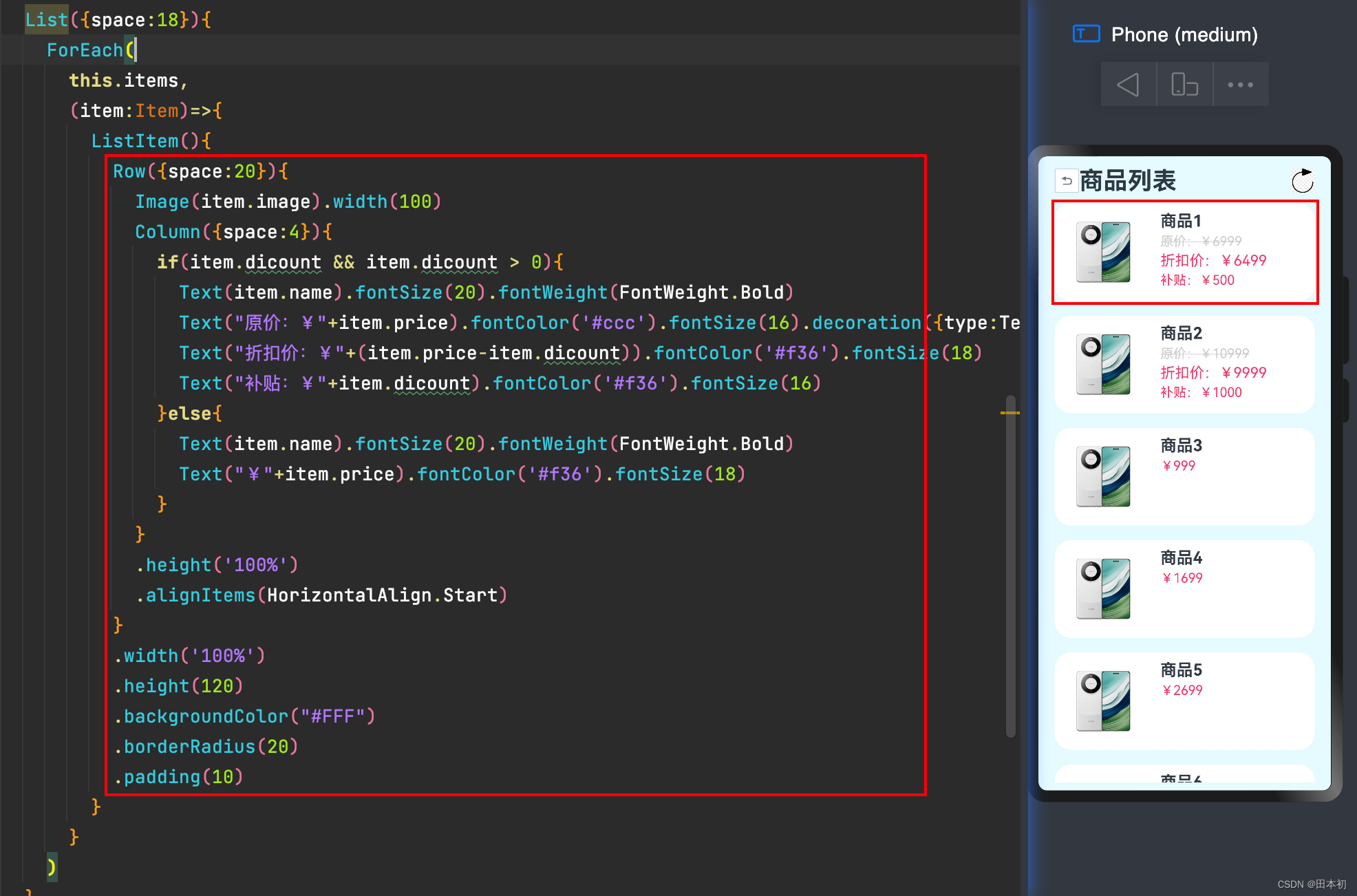This screenshot has width=1357, height=896.
Task: Click the 商品4 name text
Action: click(1181, 557)
